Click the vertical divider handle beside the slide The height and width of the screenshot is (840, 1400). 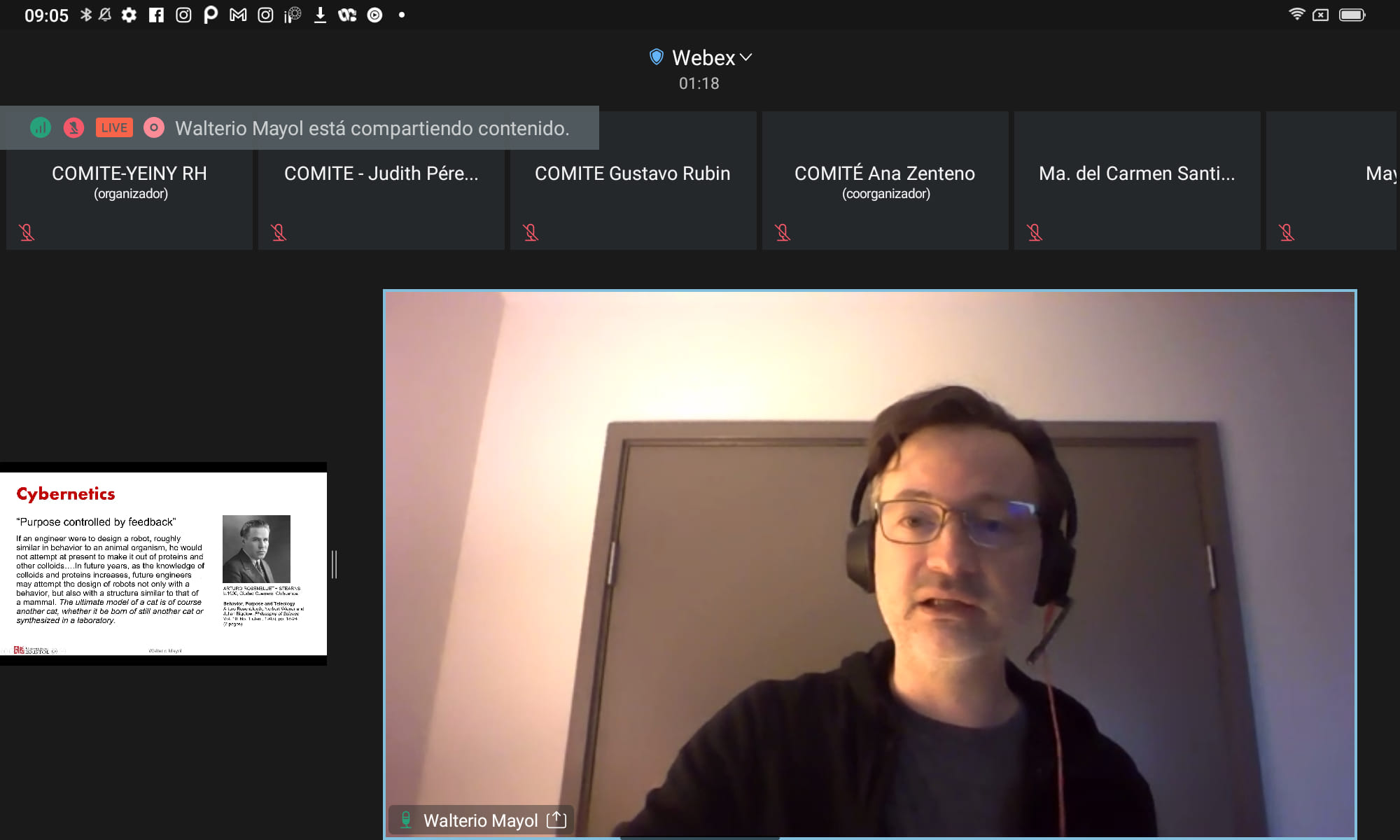pyautogui.click(x=335, y=564)
